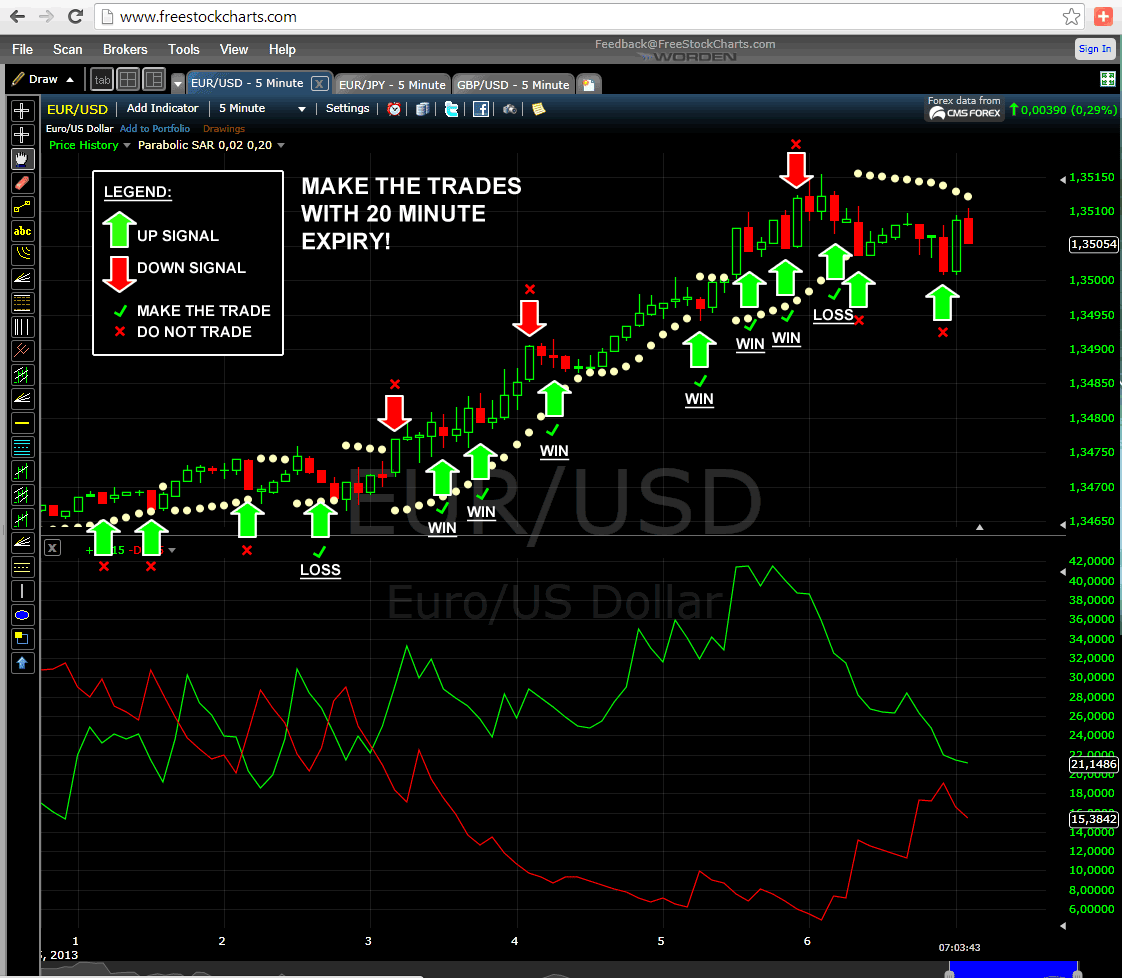Select the eraser tool
Viewport: 1122px width, 978px height.
coord(22,183)
